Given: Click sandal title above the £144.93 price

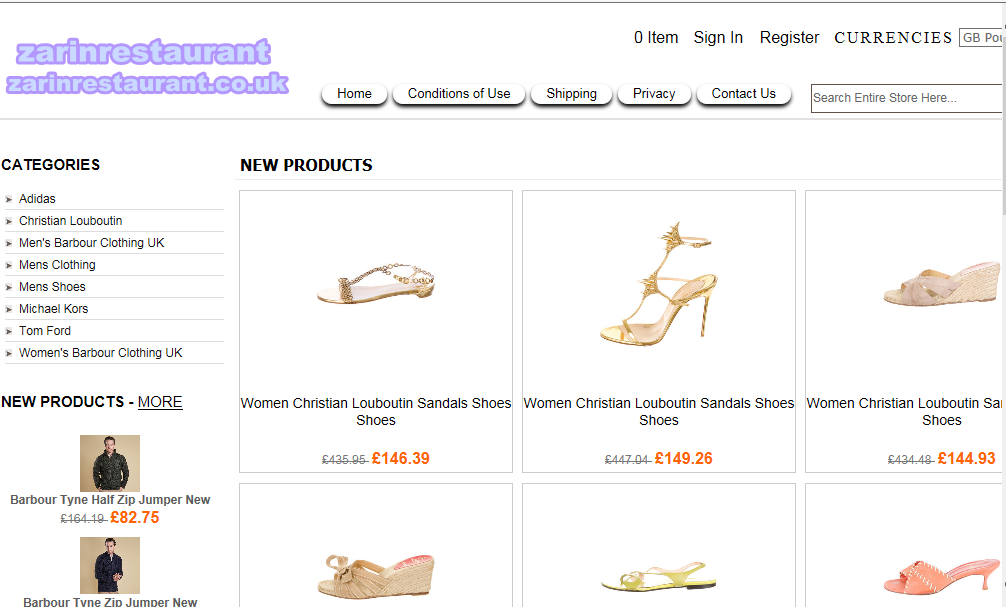Looking at the screenshot, I should [x=905, y=411].
